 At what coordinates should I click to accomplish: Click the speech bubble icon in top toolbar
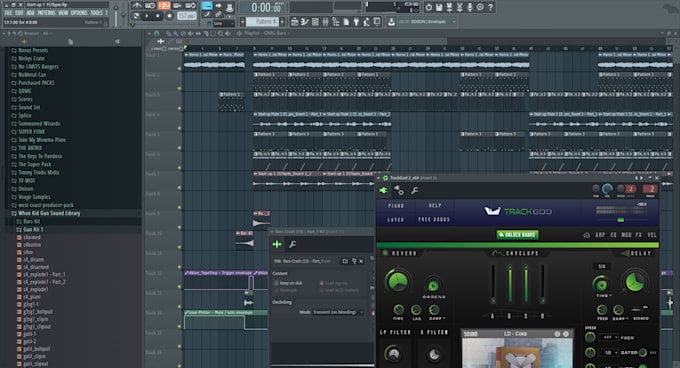tap(480, 7)
